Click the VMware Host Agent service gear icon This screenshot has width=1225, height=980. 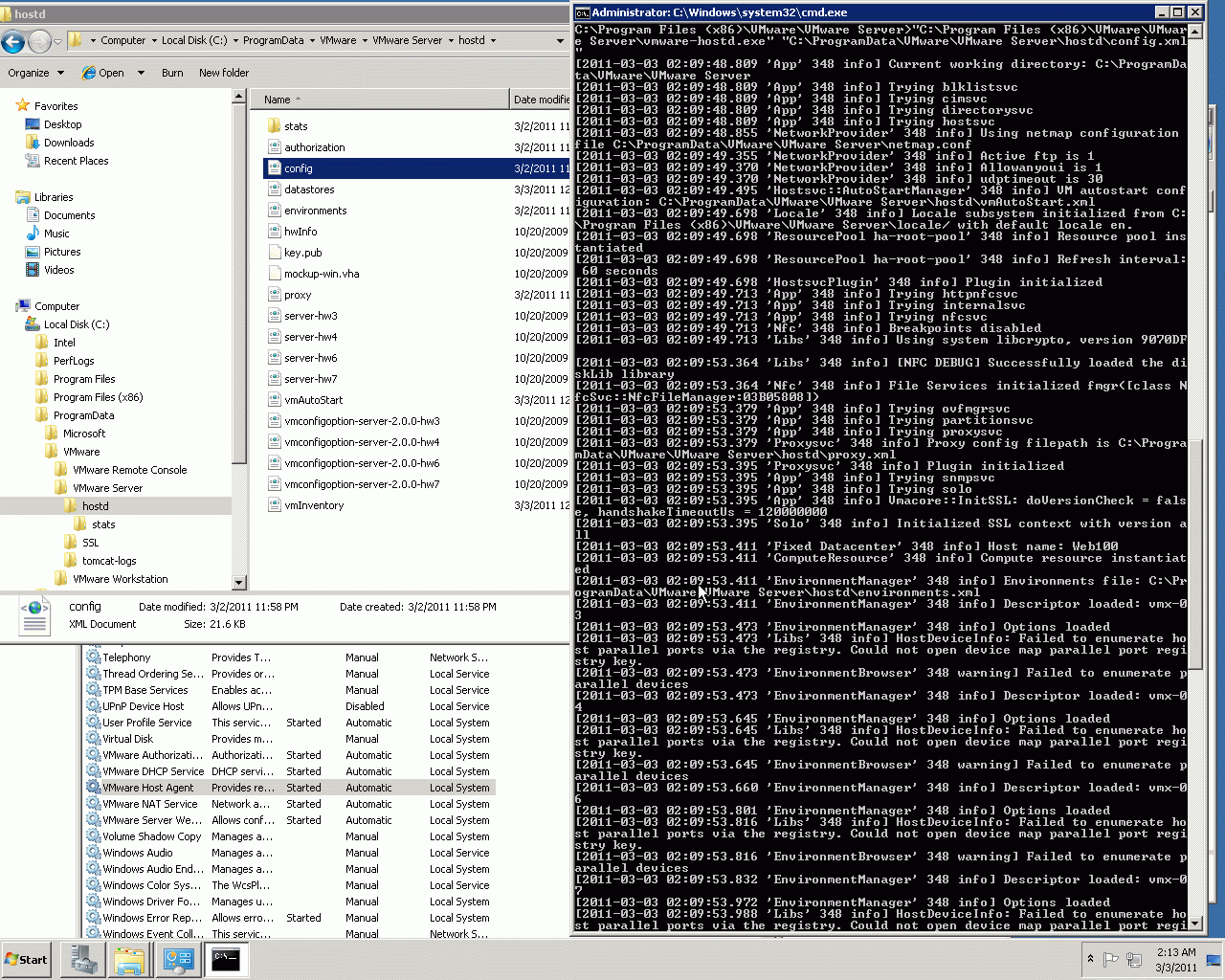pos(94,788)
